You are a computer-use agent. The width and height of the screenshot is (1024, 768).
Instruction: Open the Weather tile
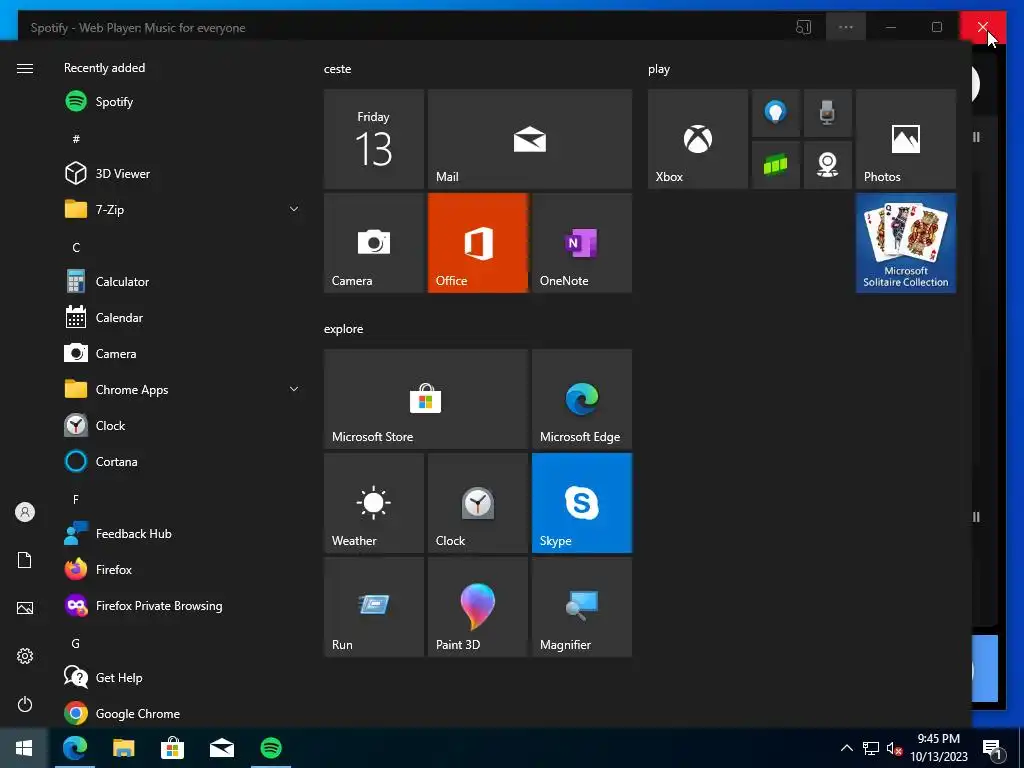point(374,503)
